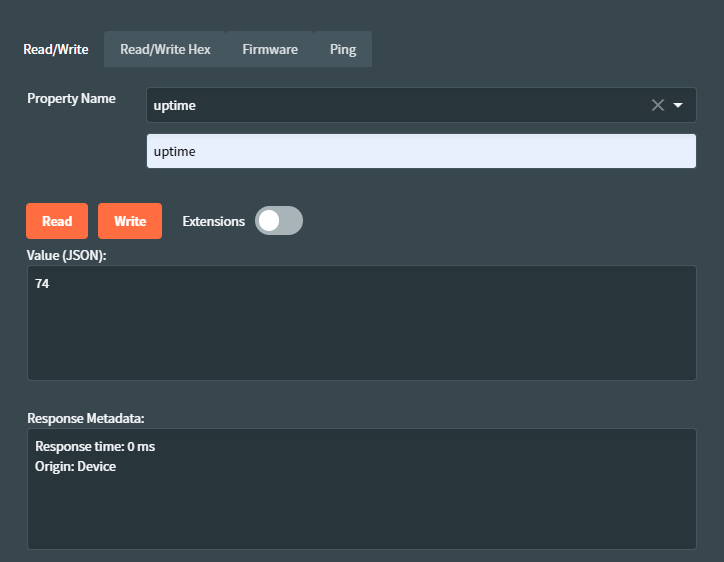Click the 'Origin: Device' line
Image resolution: width=724 pixels, height=562 pixels.
tap(76, 466)
